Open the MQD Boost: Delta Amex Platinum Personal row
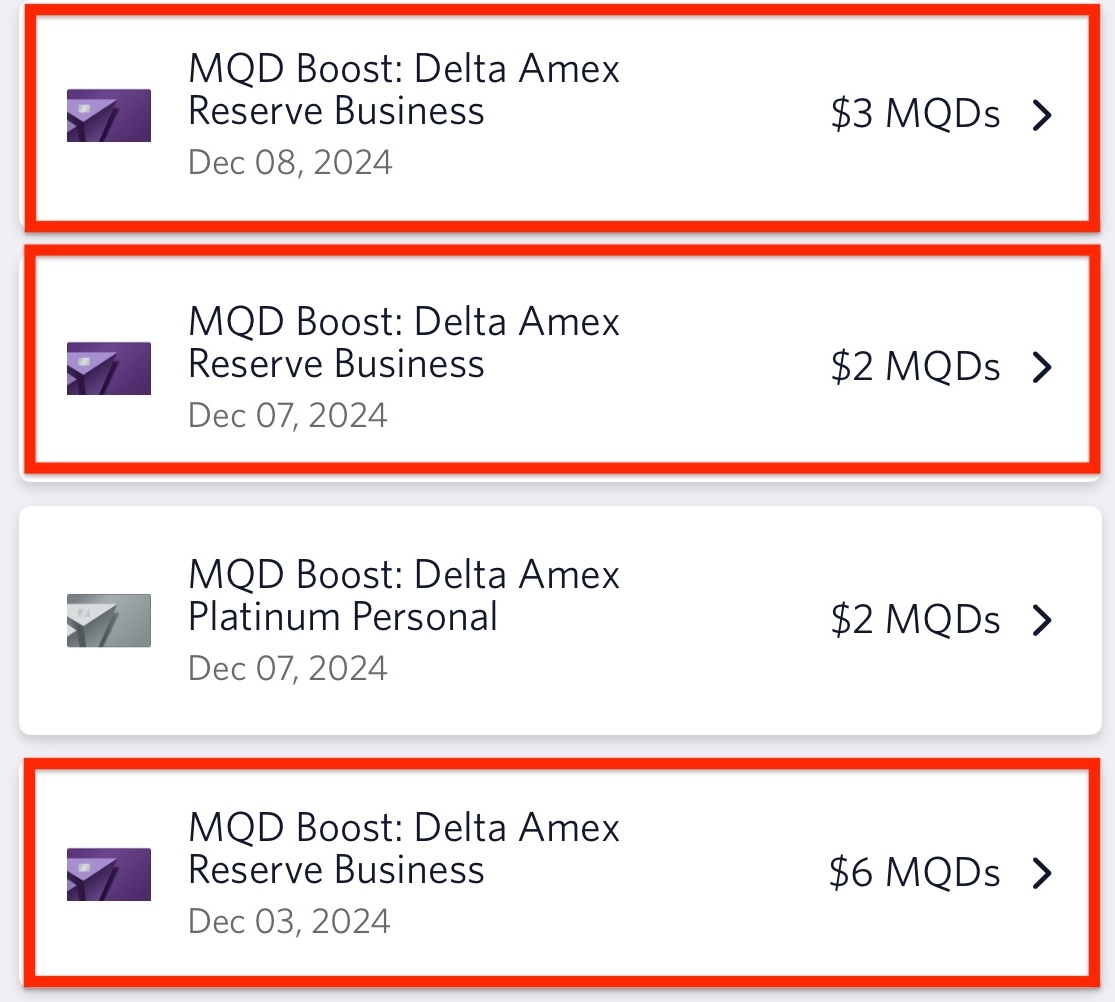This screenshot has width=1115, height=1002. [557, 620]
